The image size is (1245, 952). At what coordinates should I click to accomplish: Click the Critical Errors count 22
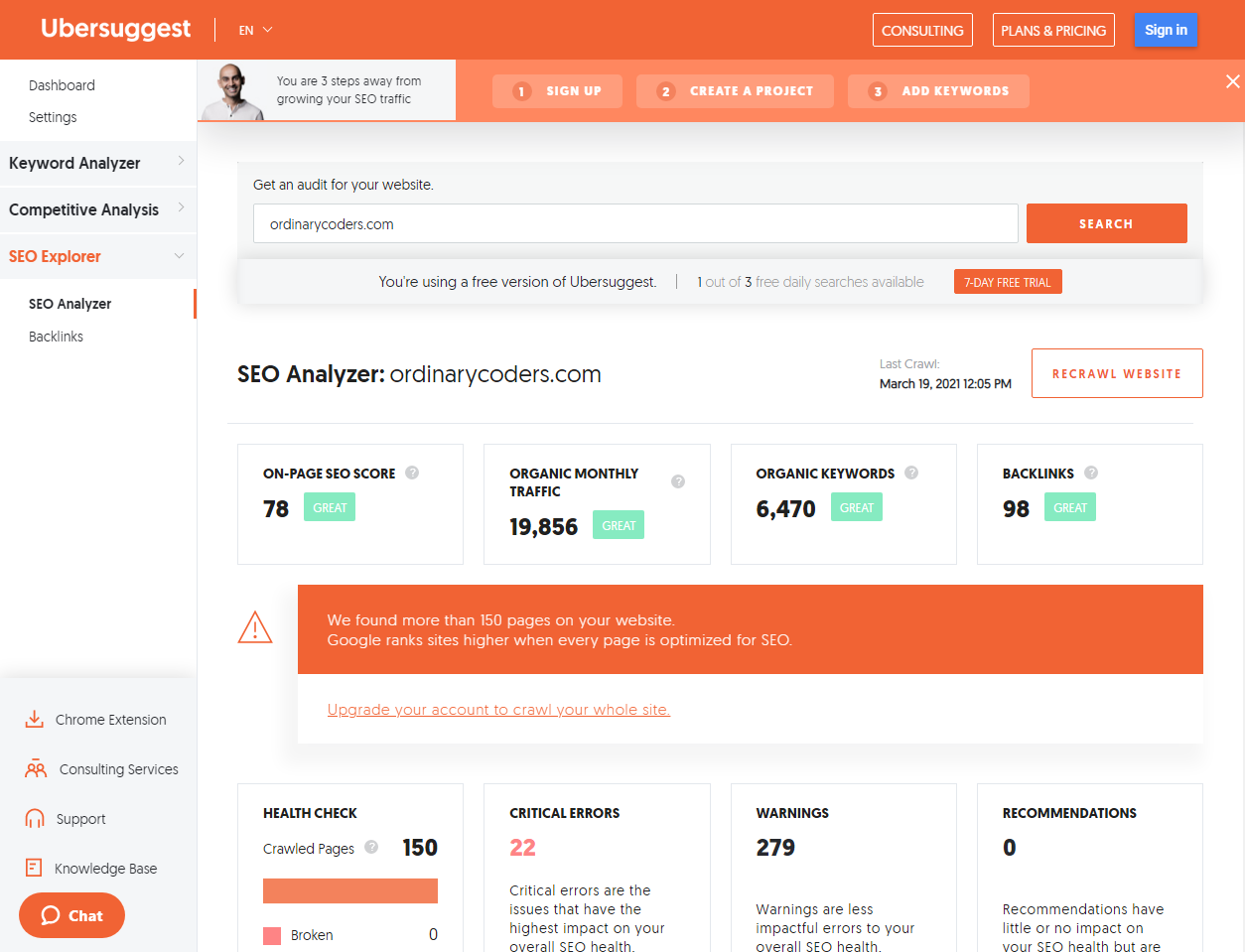(522, 847)
